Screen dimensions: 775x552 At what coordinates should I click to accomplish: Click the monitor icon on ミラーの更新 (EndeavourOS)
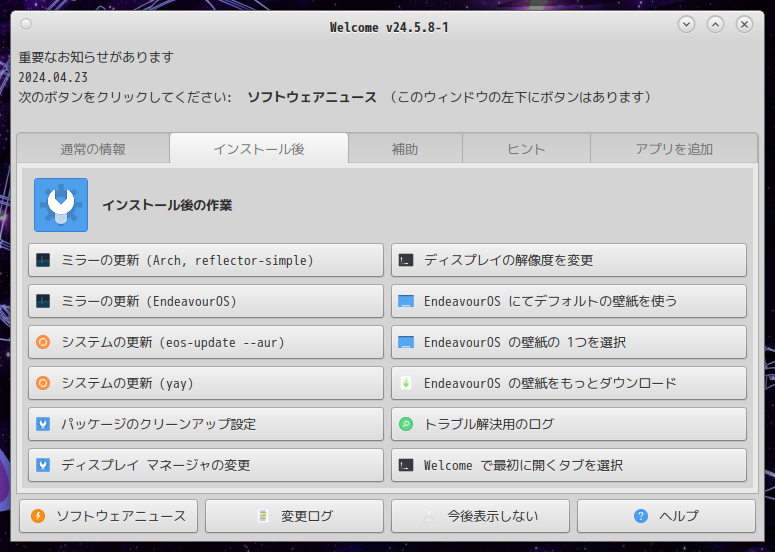43,301
